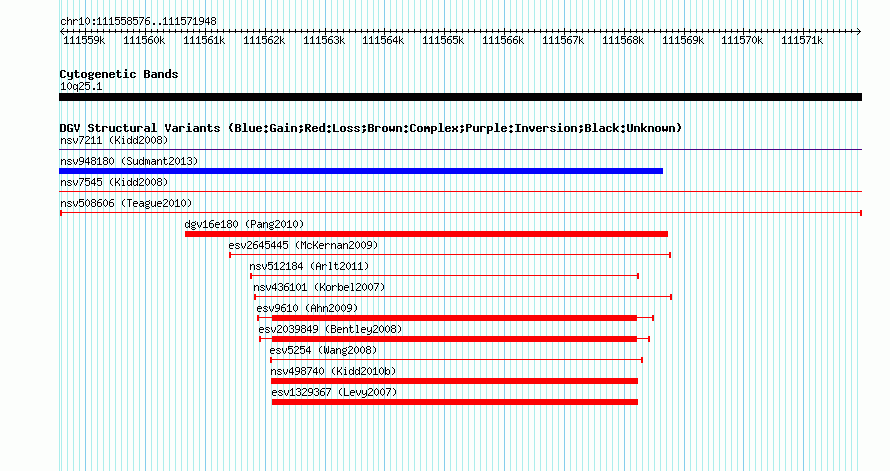This screenshot has width=890, height=471.
Task: Open the nsv7545 (Kidd2008) variant label
Action: [114, 182]
